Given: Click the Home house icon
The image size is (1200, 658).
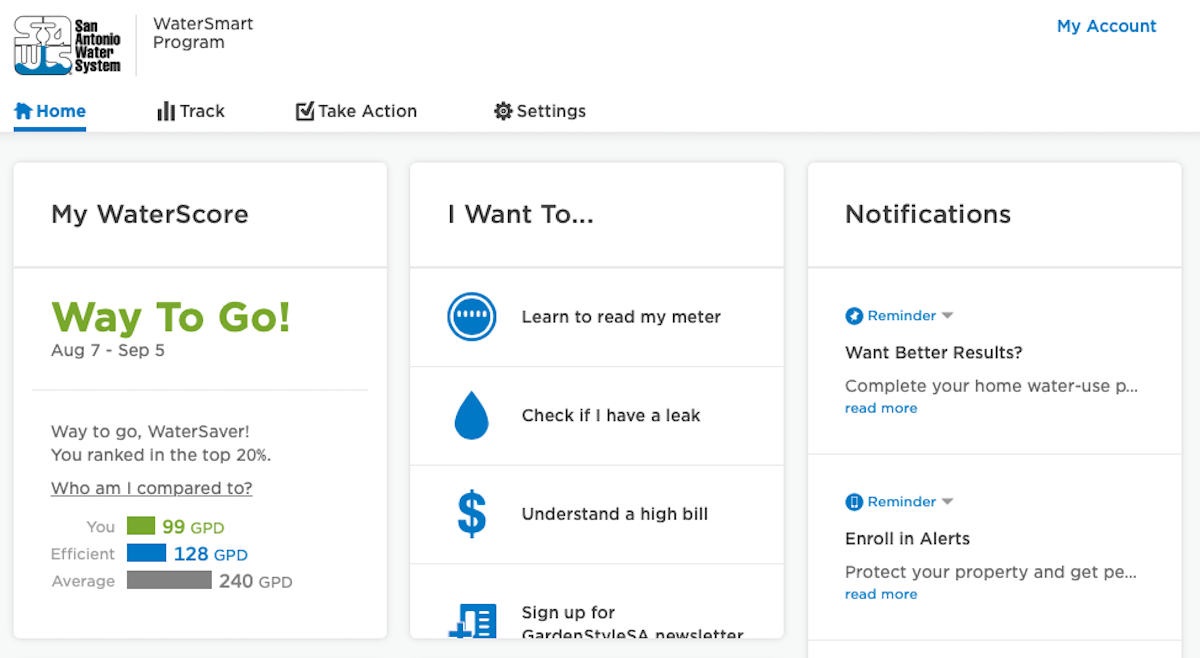Looking at the screenshot, I should [23, 111].
